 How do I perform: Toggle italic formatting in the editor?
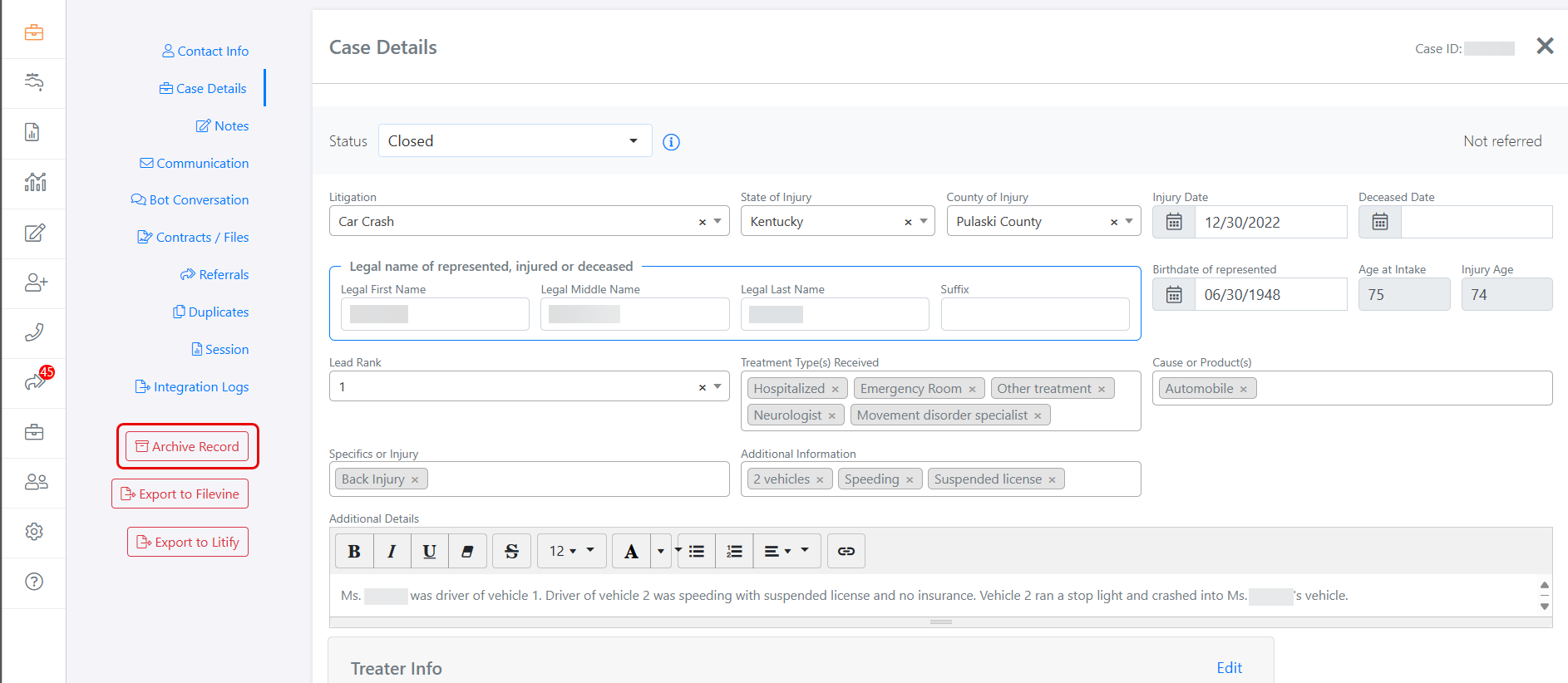click(392, 551)
